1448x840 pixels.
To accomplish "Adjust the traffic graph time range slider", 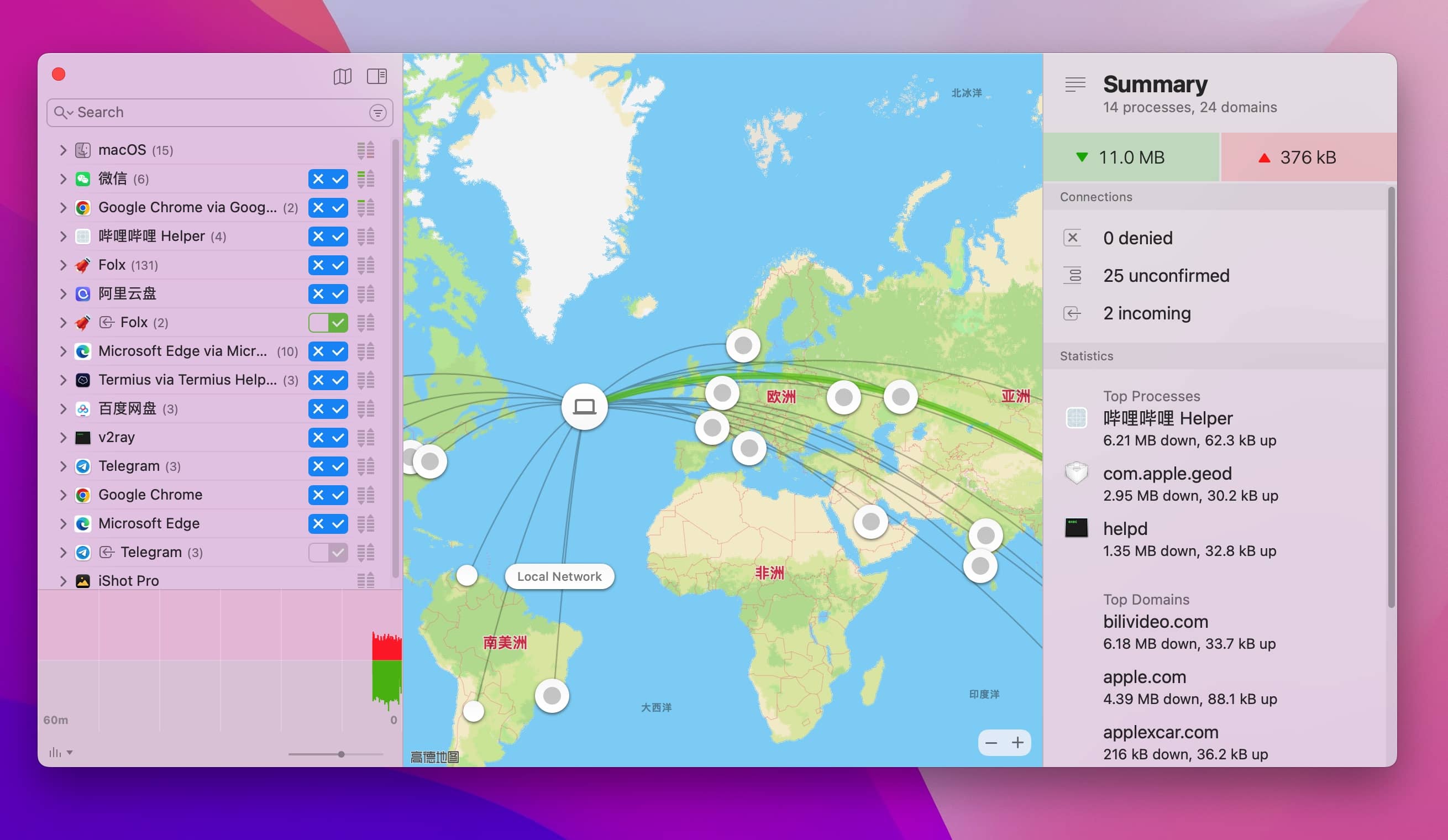I will pyautogui.click(x=342, y=754).
